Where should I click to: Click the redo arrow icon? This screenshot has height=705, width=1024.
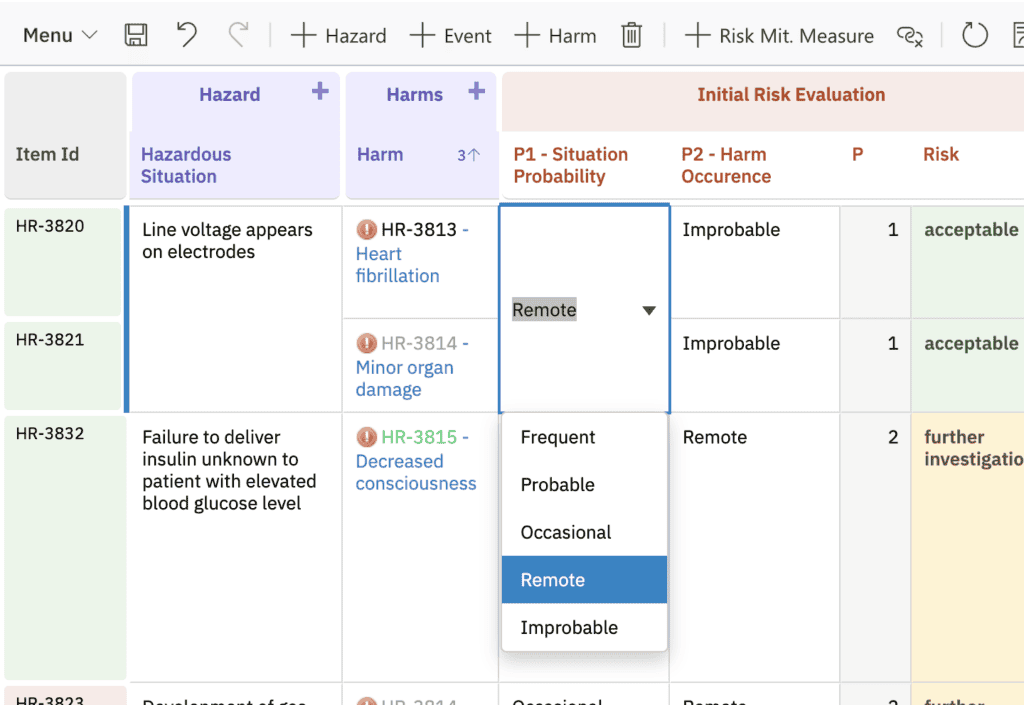(238, 35)
